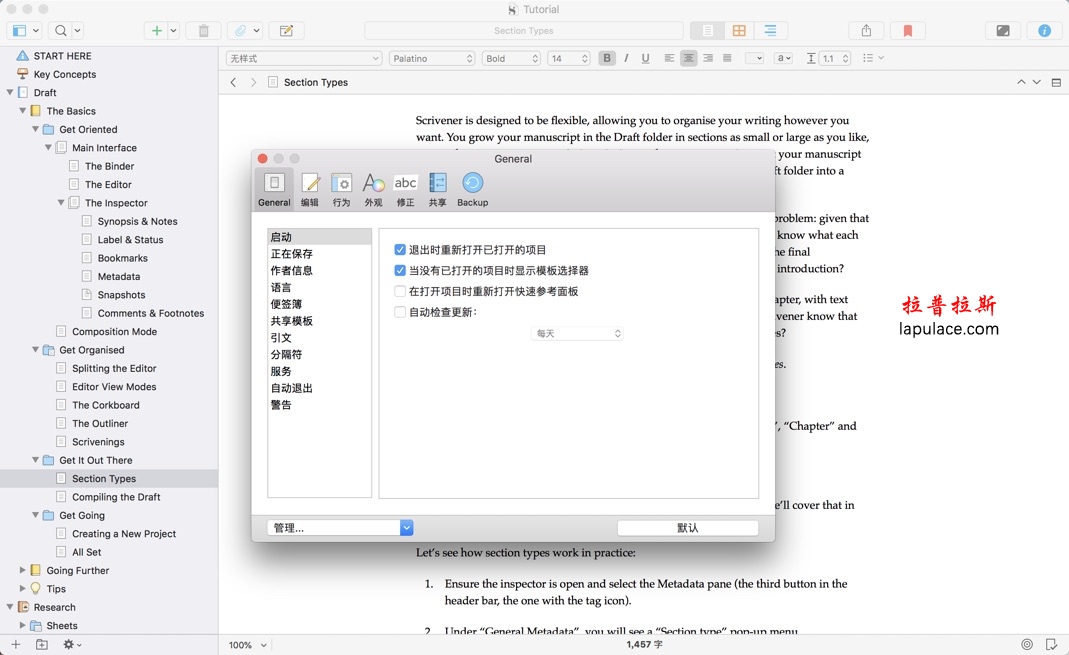The height and width of the screenshot is (655, 1069).
Task: Open the font size 14 dropdown
Action: point(568,59)
